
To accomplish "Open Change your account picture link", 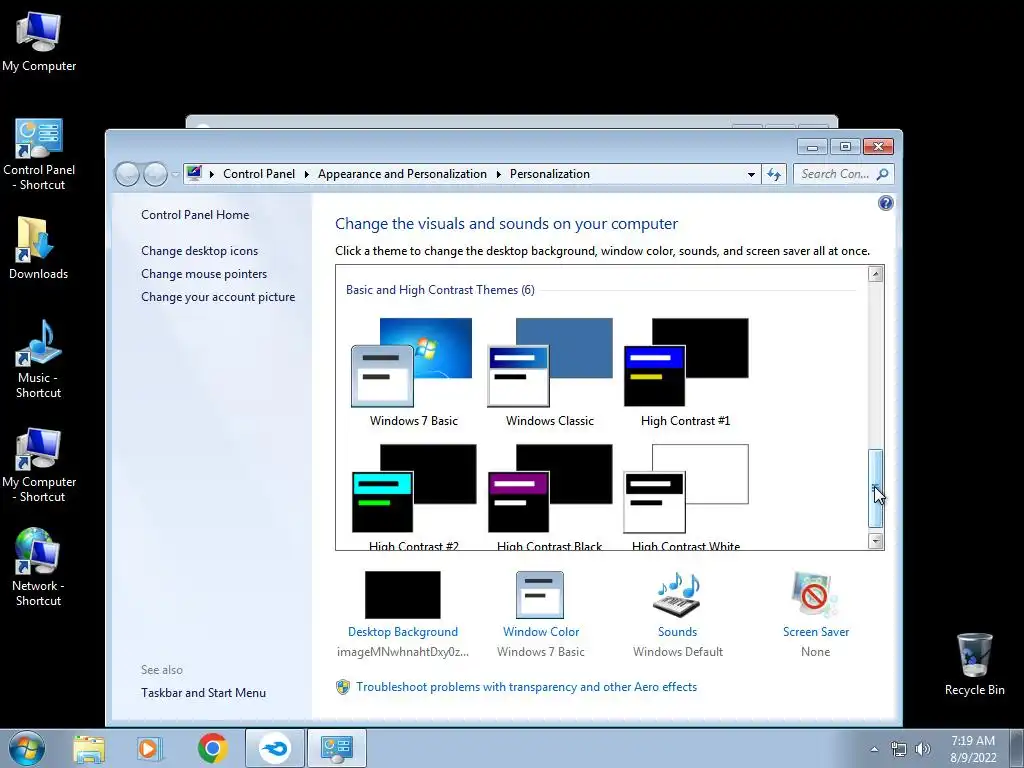I will click(x=218, y=296).
